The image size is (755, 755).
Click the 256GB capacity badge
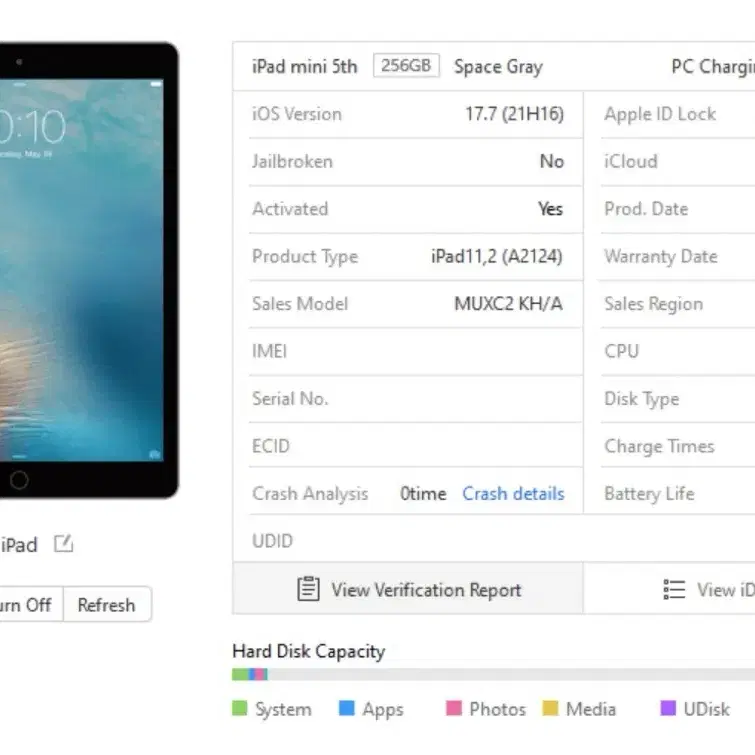click(x=406, y=65)
